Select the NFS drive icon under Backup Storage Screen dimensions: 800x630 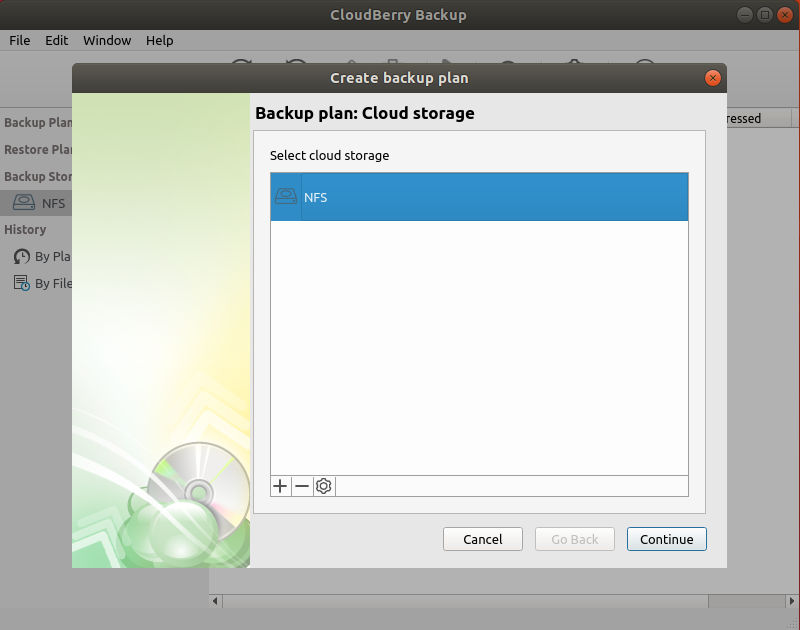coord(22,203)
